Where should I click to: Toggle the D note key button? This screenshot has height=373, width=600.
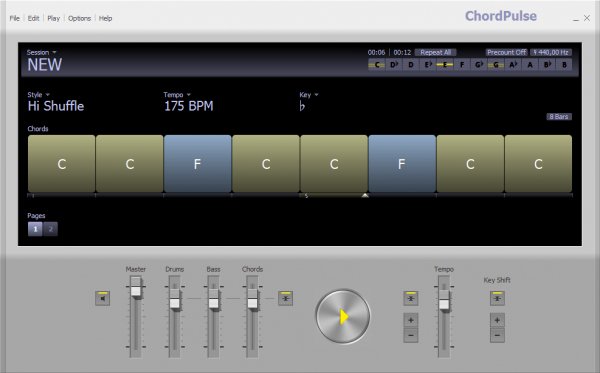tap(411, 65)
